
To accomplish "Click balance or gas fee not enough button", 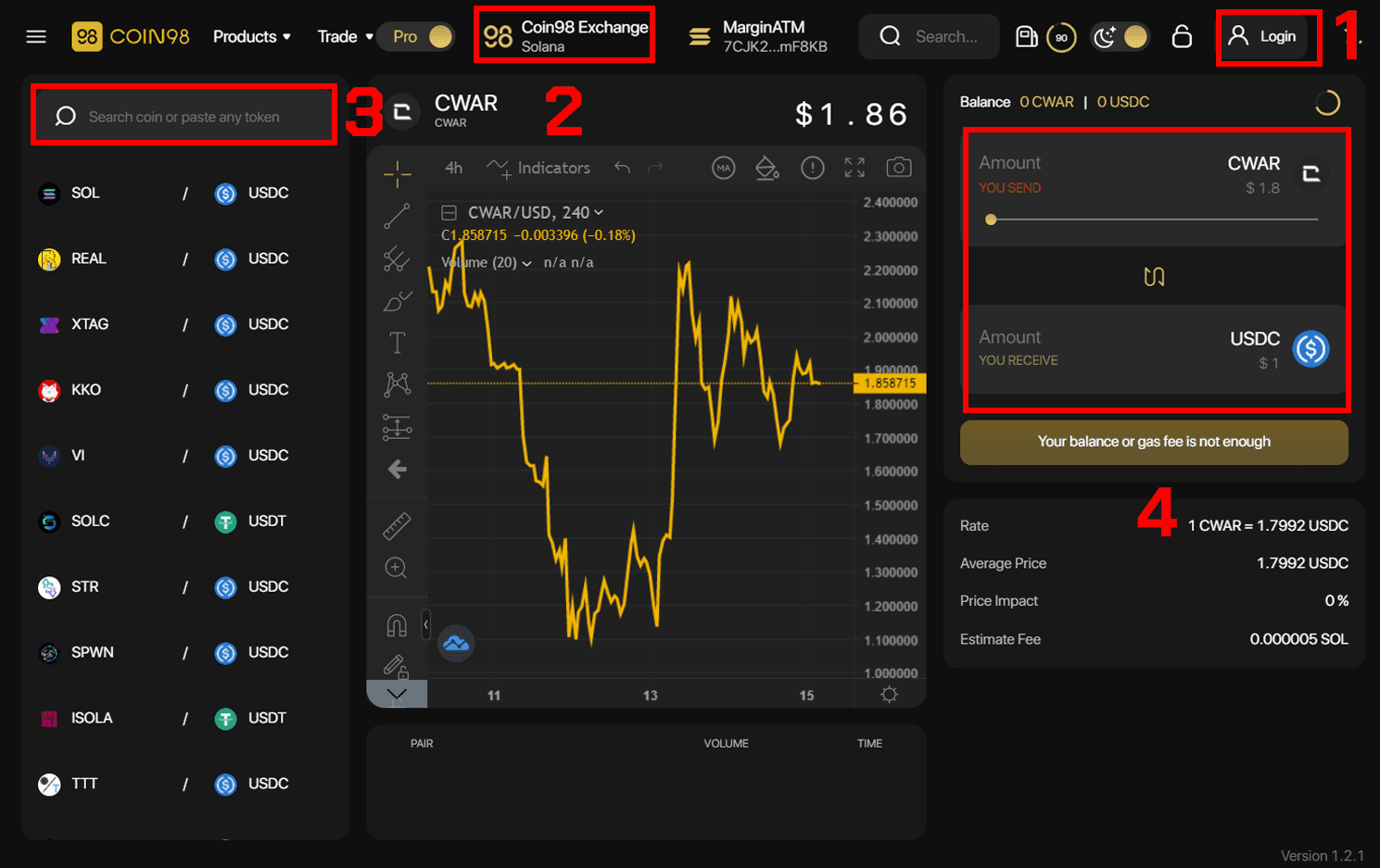I will (x=1154, y=442).
